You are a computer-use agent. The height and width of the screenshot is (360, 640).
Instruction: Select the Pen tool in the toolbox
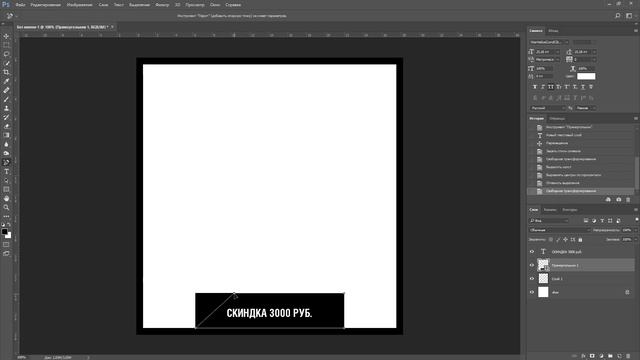6,162
